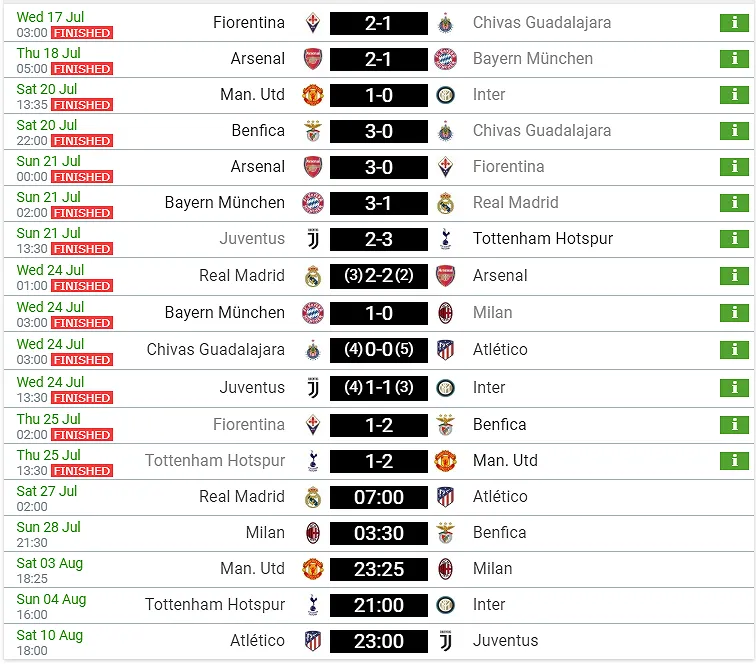Open the 2-1 score of Arsenal vs Bayern München
The image size is (756, 664).
[379, 59]
